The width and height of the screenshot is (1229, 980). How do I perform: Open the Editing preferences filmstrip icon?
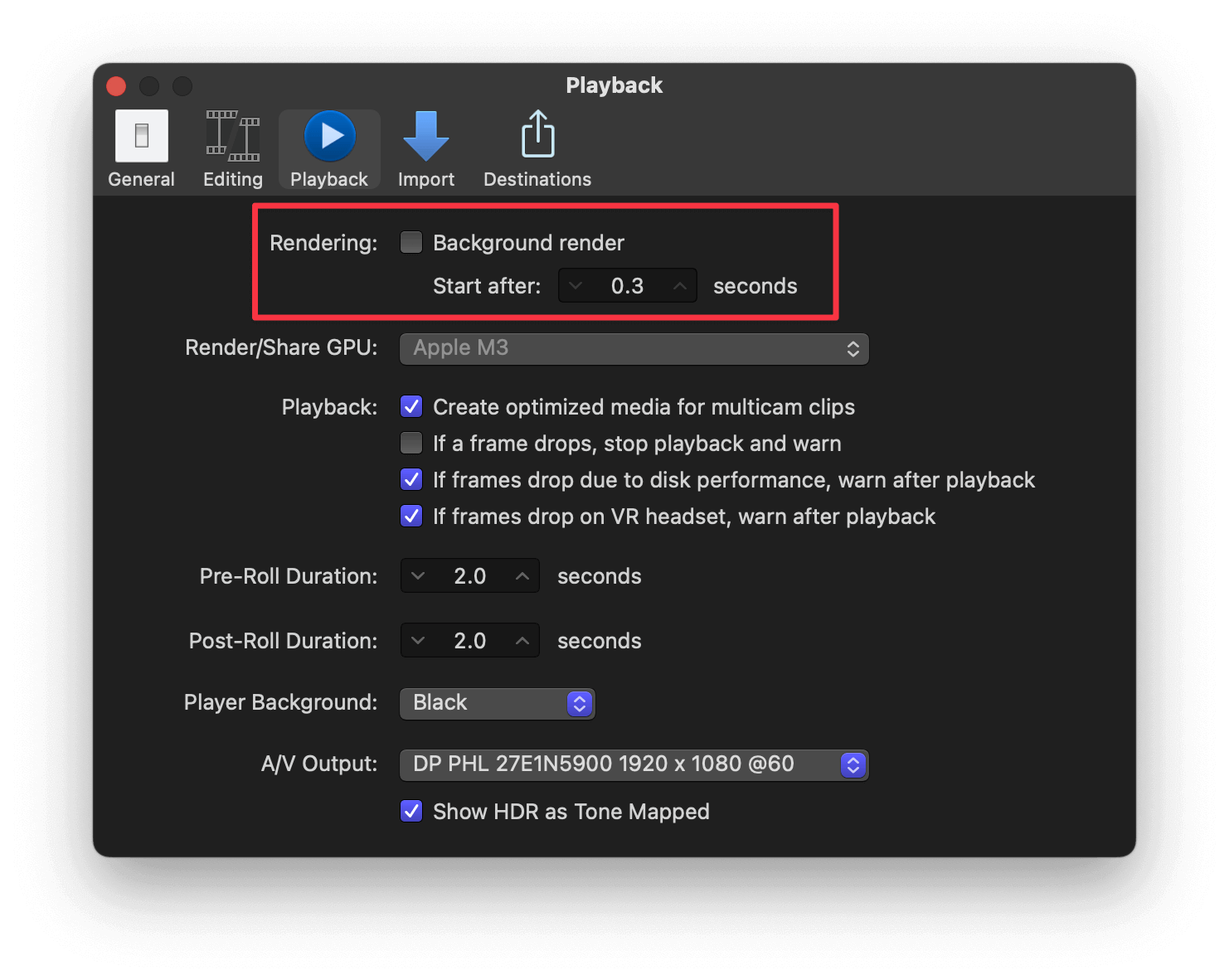tap(233, 136)
